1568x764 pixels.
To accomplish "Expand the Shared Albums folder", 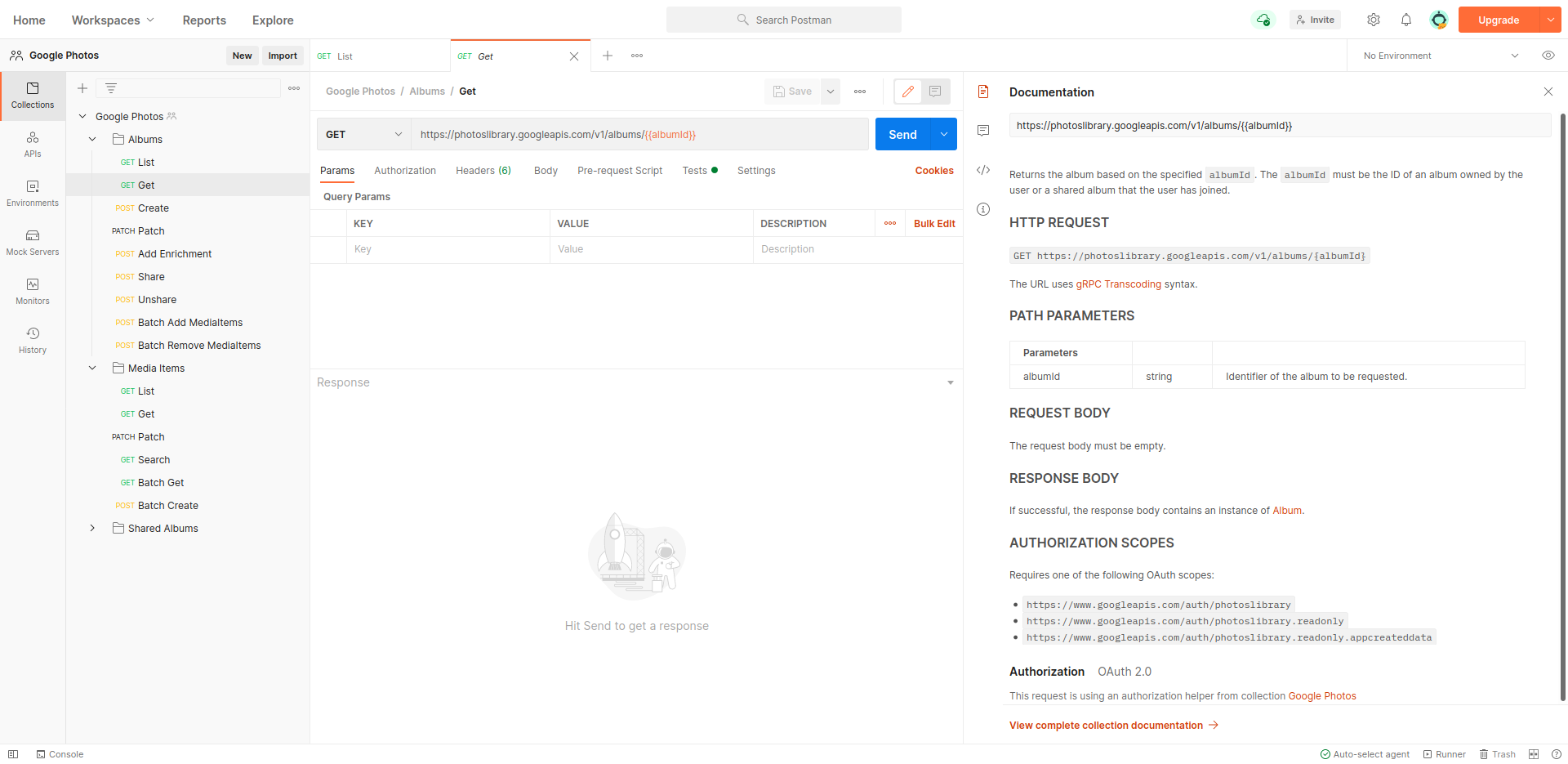I will (x=92, y=528).
